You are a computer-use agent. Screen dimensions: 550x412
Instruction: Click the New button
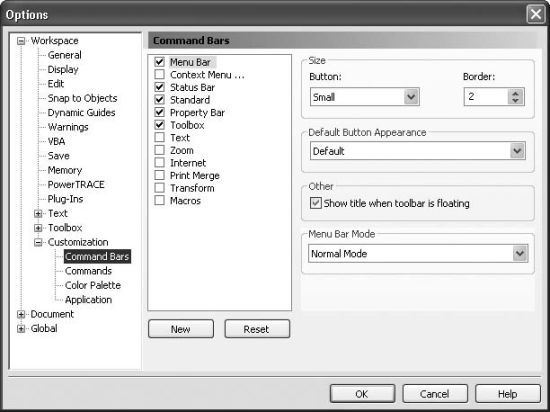(x=181, y=329)
